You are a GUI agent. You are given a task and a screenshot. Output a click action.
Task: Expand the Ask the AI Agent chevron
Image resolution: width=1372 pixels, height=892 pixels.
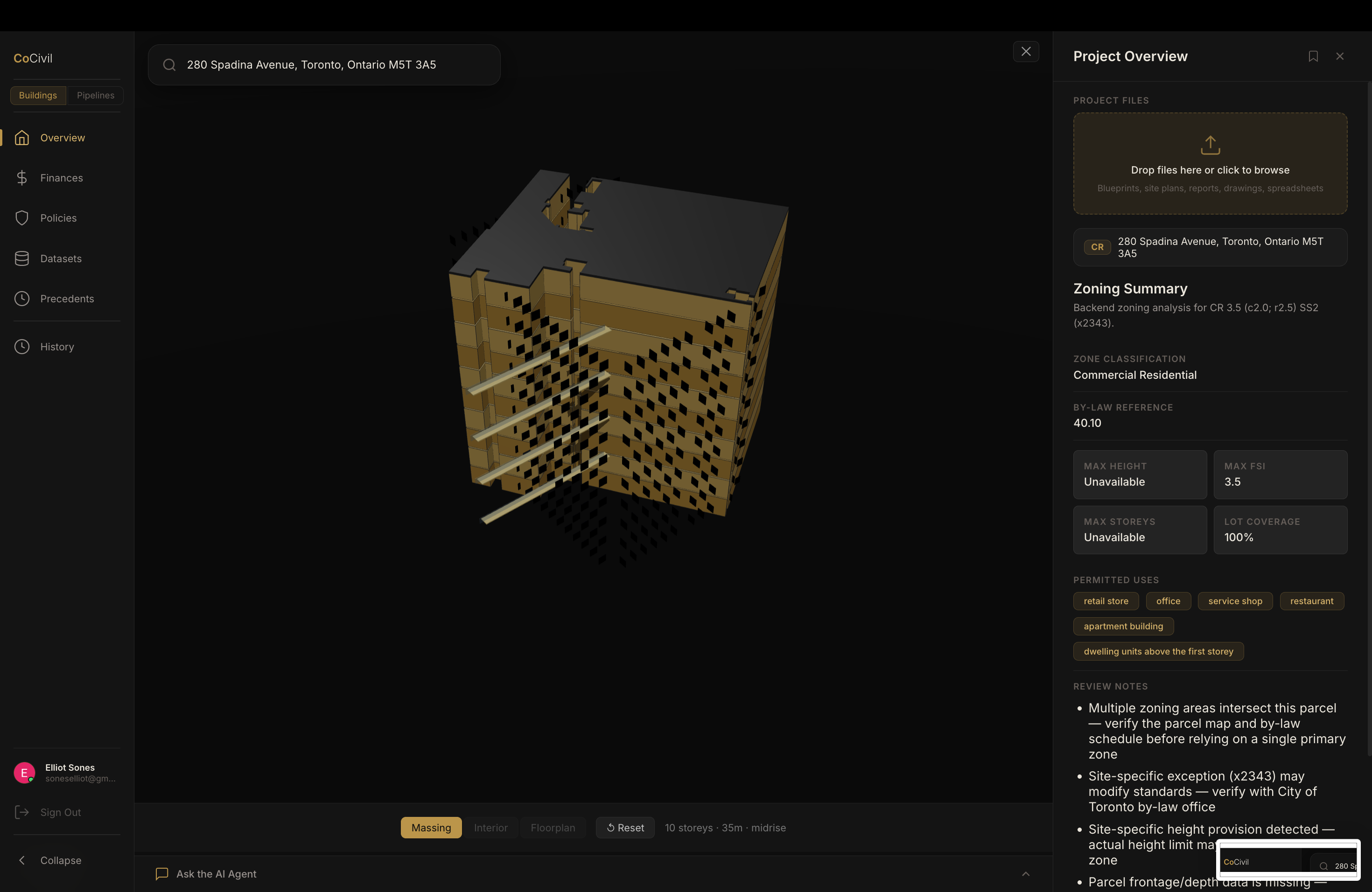click(x=1026, y=873)
